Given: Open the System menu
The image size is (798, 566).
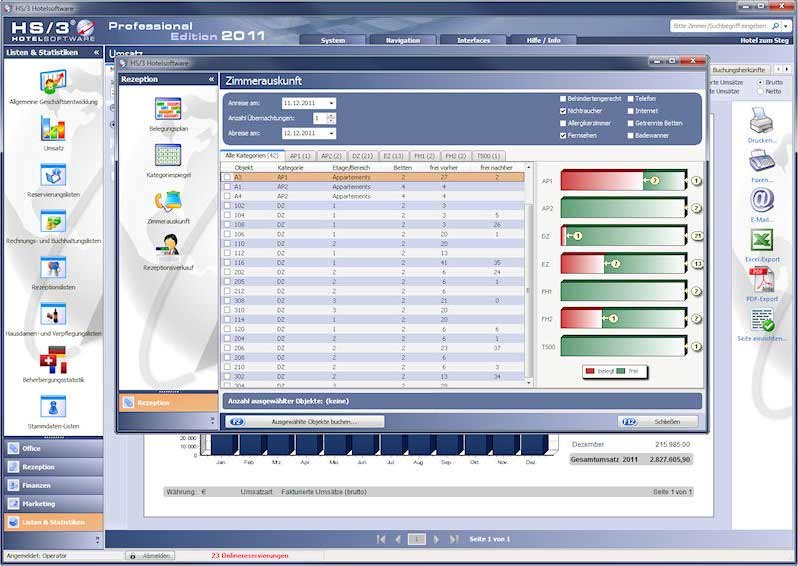Looking at the screenshot, I should [333, 40].
